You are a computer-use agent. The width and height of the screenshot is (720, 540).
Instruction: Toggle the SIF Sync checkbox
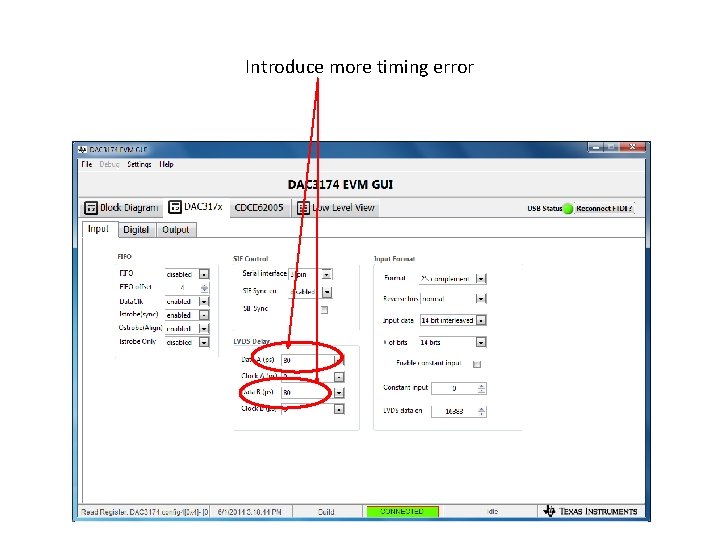coord(324,310)
